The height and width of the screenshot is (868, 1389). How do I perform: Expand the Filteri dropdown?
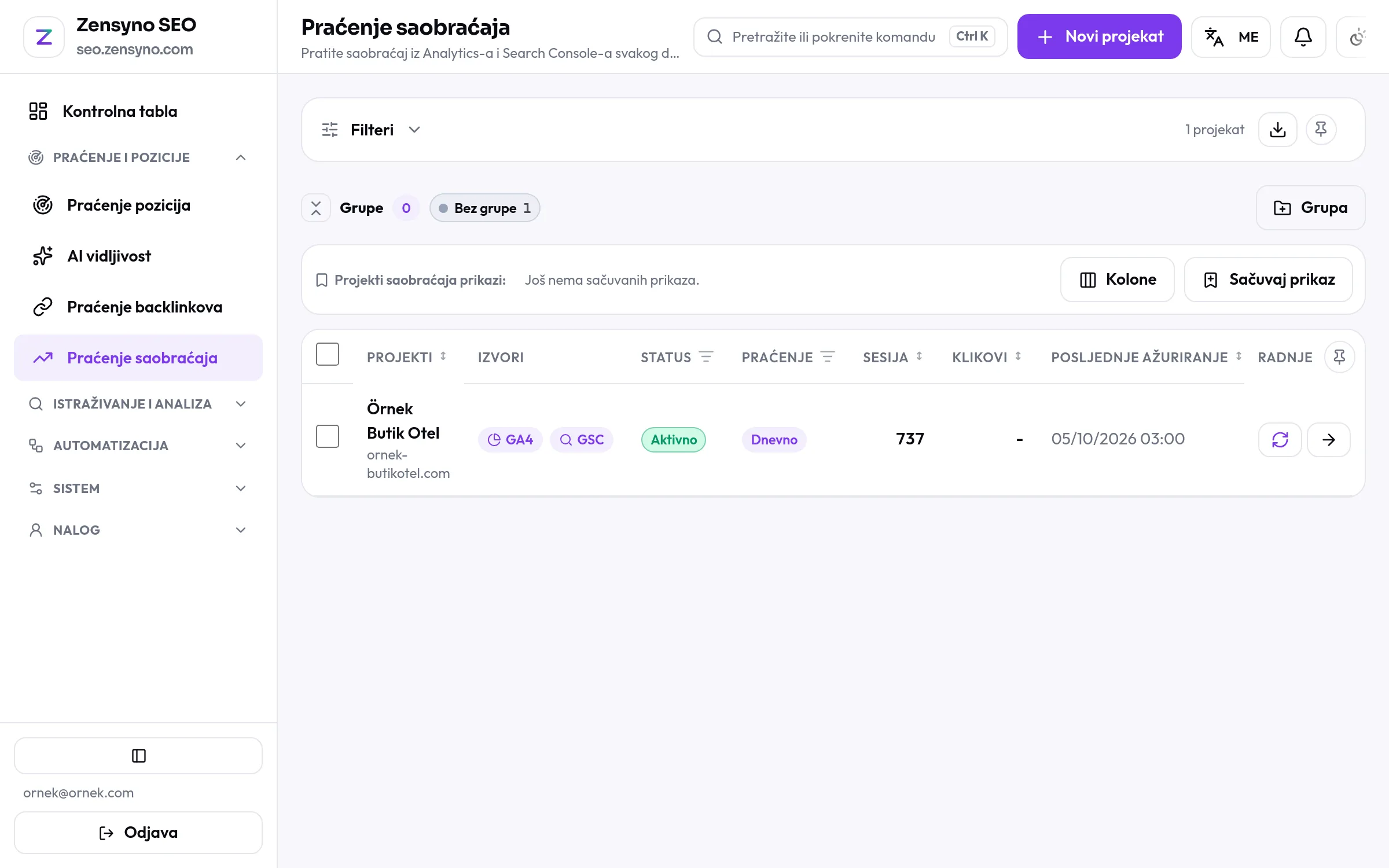372,130
